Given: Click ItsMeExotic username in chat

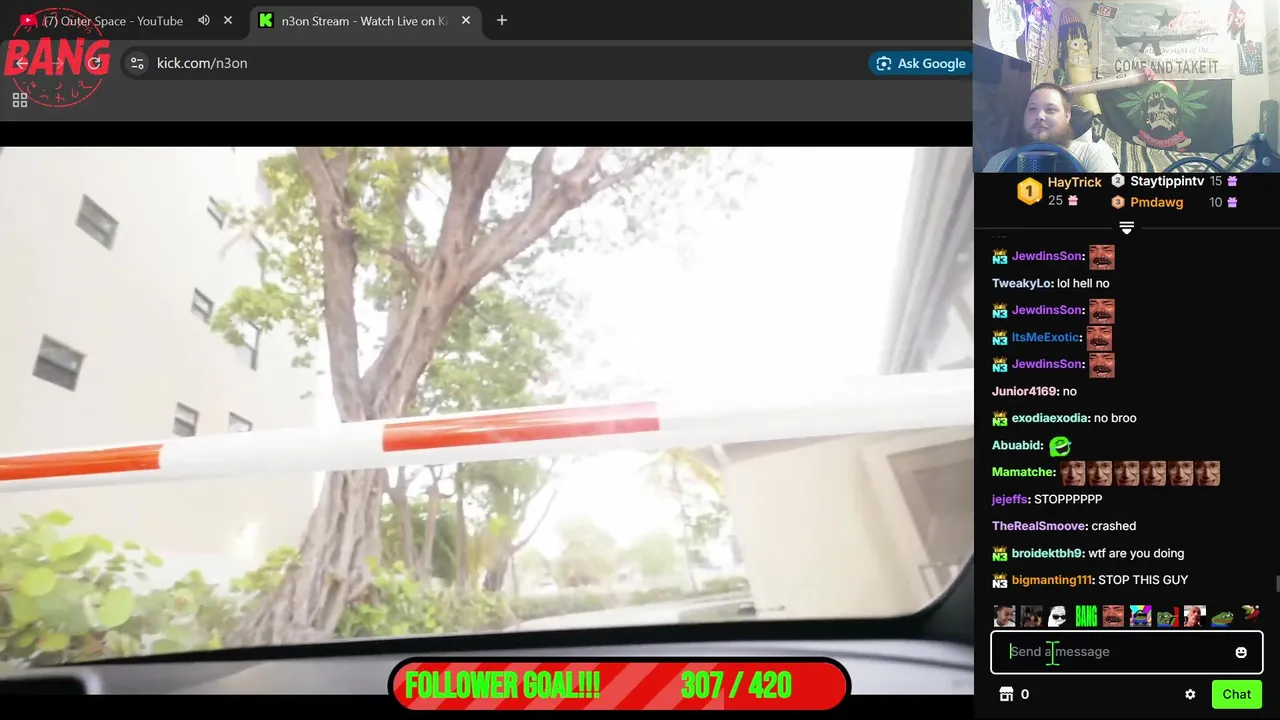Looking at the screenshot, I should 1047,337.
